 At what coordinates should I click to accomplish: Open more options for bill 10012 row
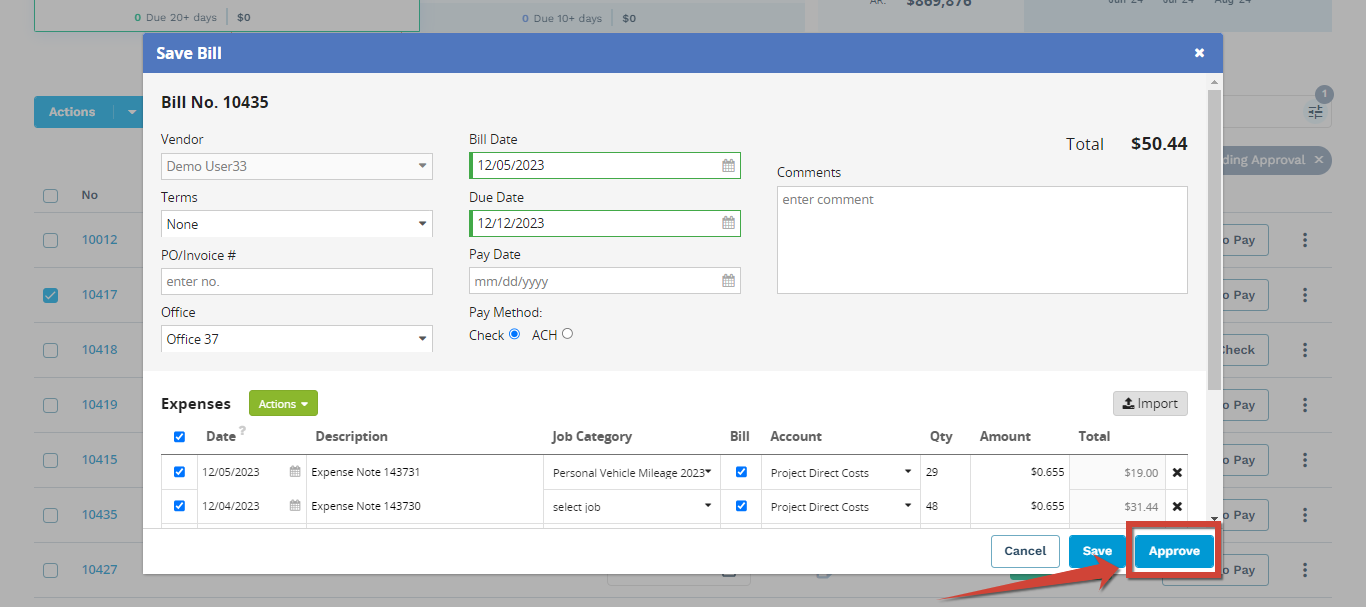pos(1305,240)
